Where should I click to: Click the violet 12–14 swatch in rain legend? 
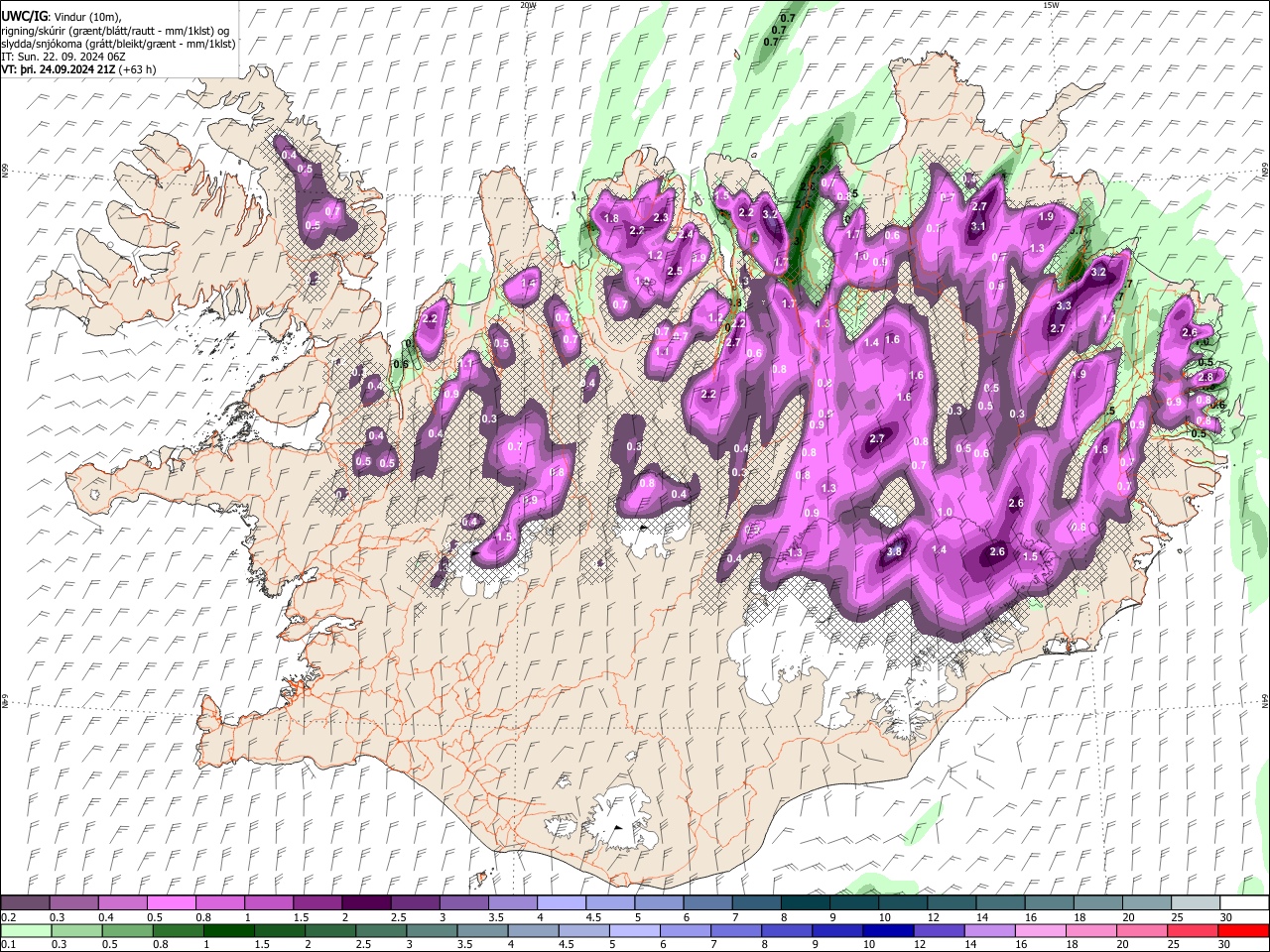(939, 931)
